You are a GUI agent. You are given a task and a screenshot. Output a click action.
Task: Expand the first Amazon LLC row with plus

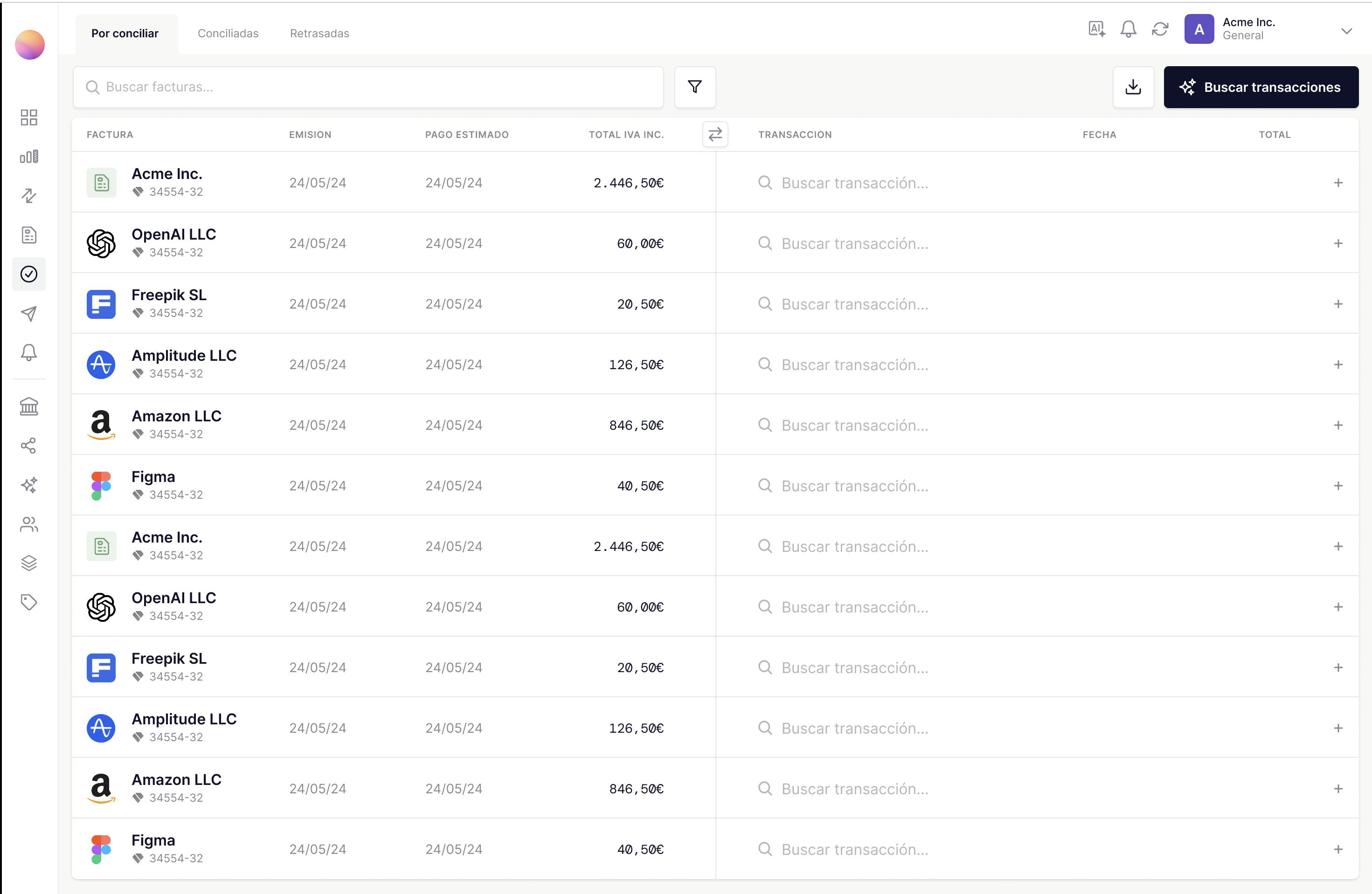tap(1338, 425)
